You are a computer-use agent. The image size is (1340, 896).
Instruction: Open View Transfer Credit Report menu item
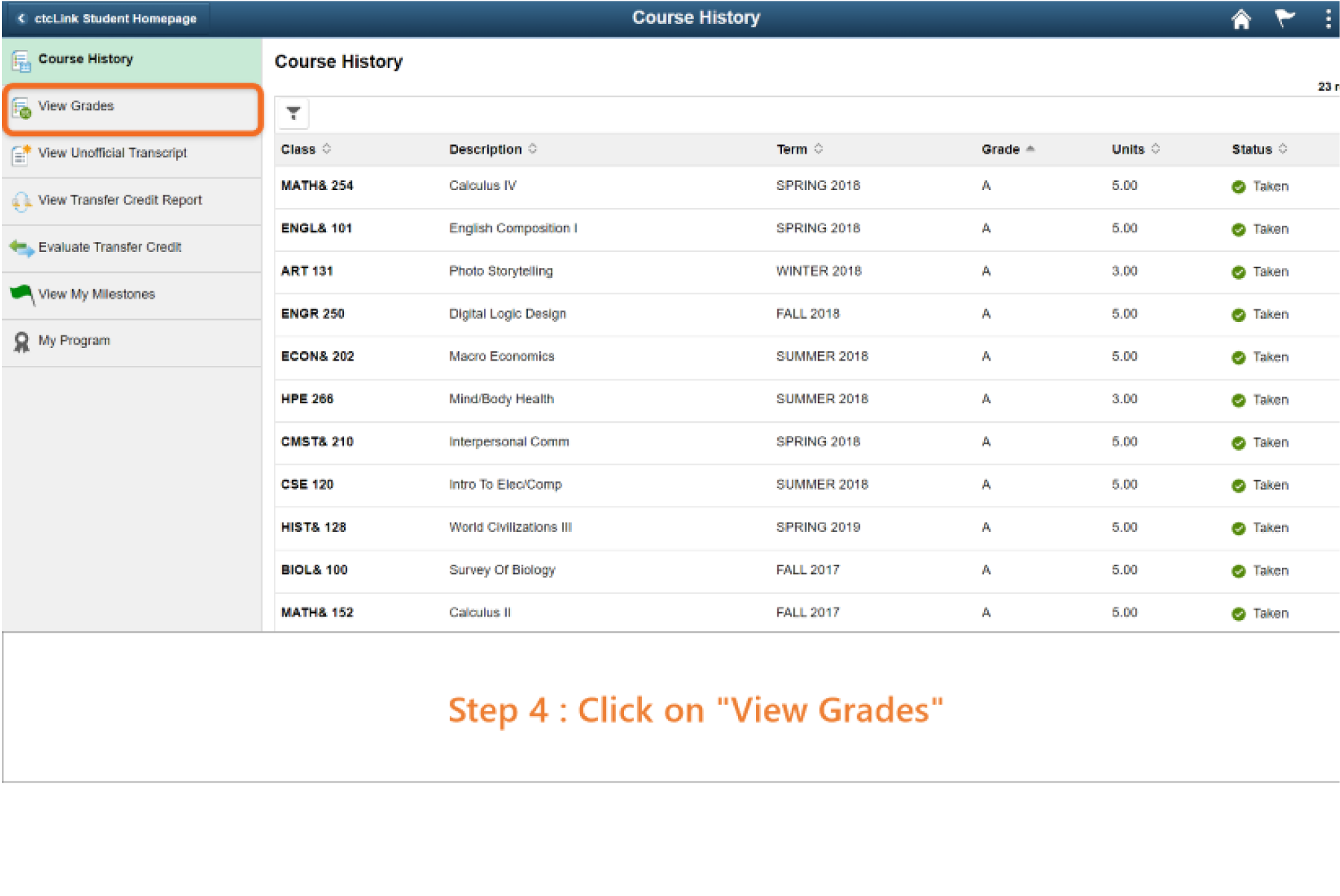pyautogui.click(x=120, y=200)
